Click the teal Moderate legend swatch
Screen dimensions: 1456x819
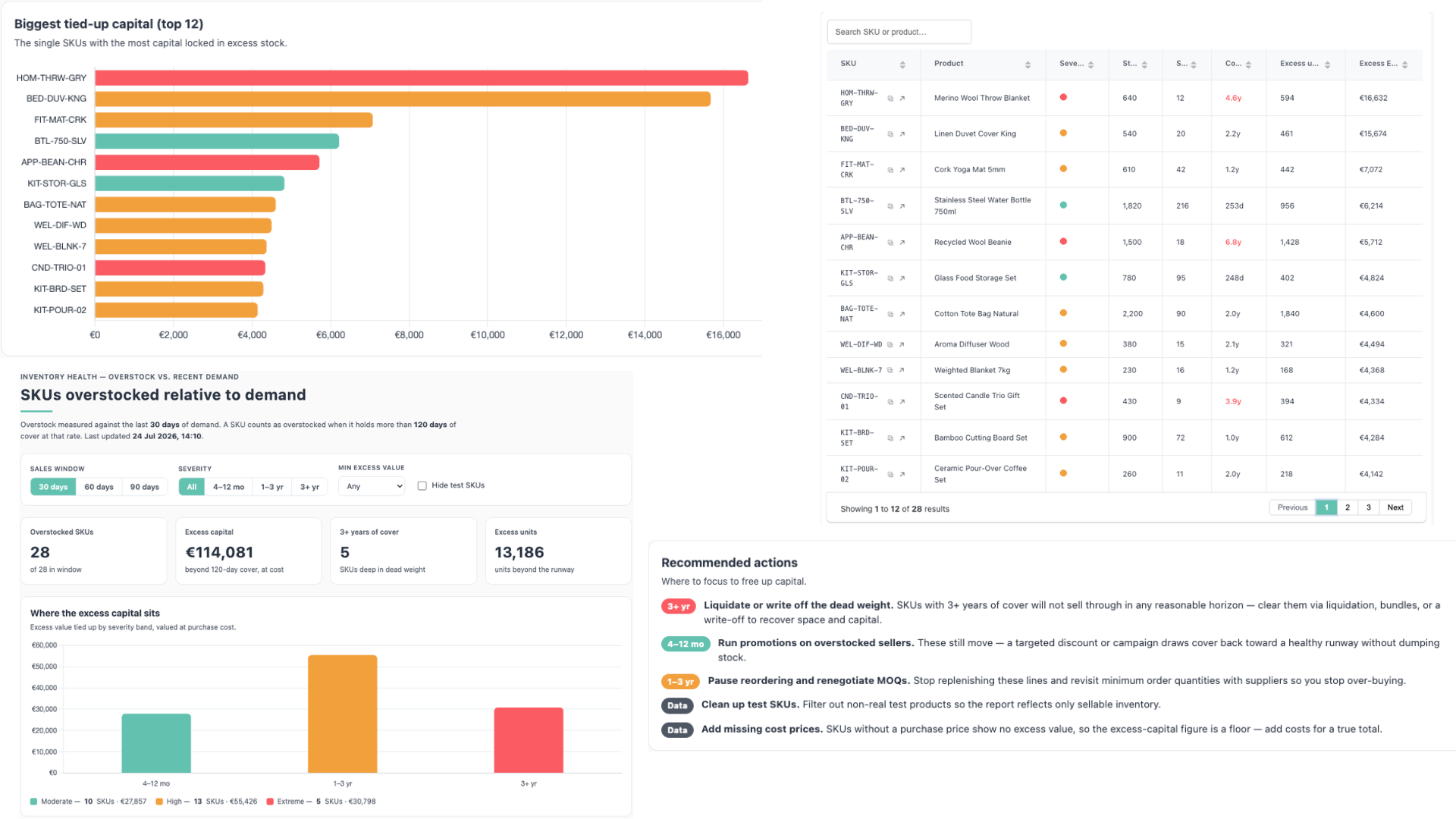pyautogui.click(x=33, y=802)
